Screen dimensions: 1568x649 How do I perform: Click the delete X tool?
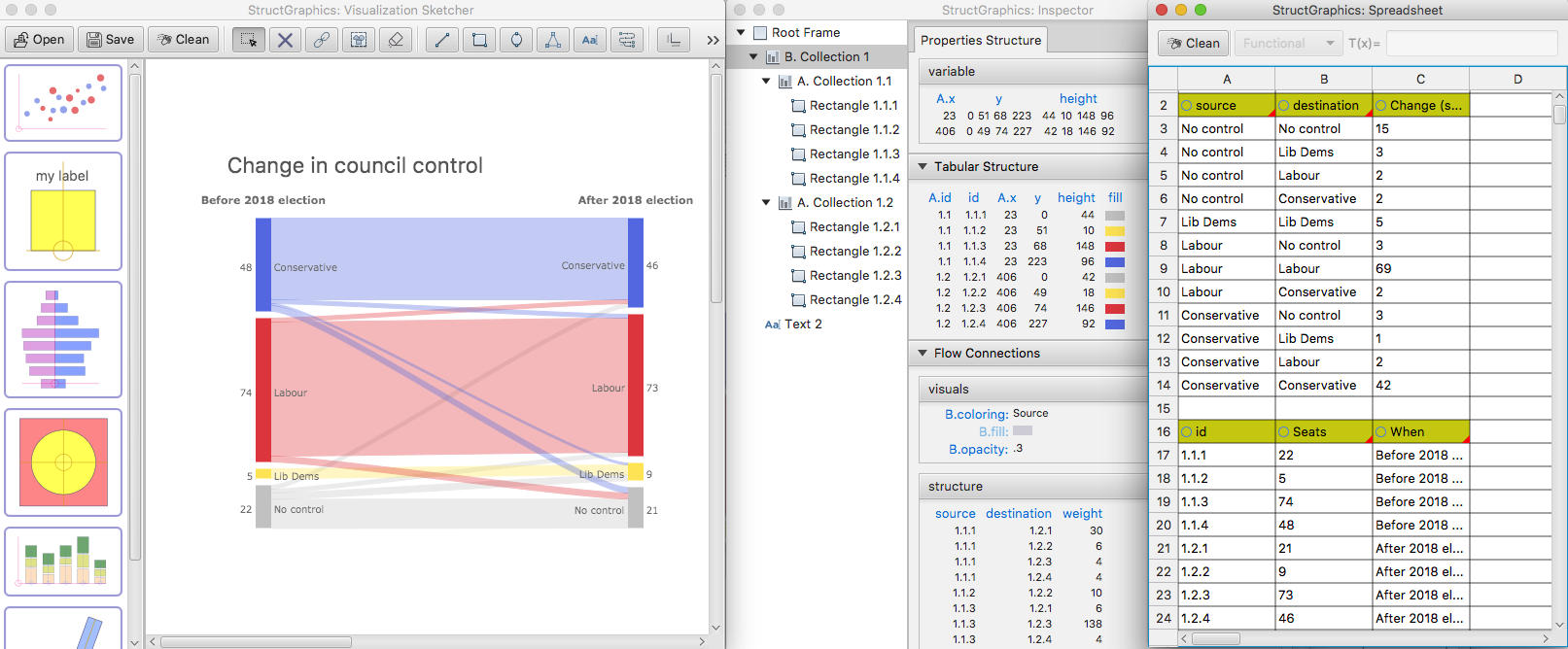[285, 40]
